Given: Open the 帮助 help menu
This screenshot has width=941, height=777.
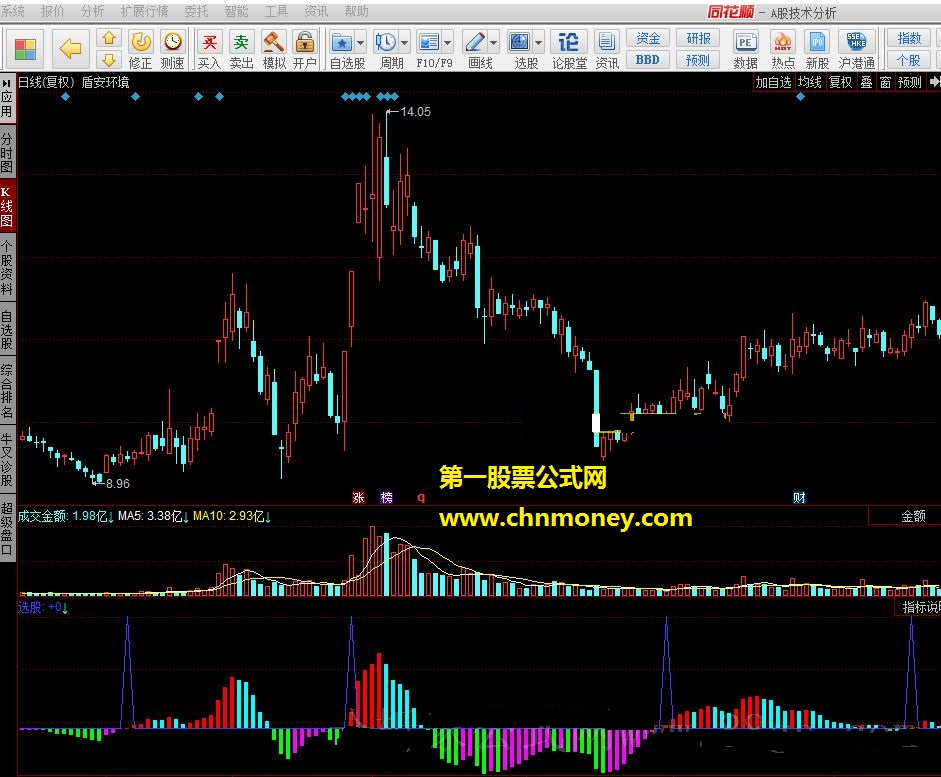Looking at the screenshot, I should point(356,11).
